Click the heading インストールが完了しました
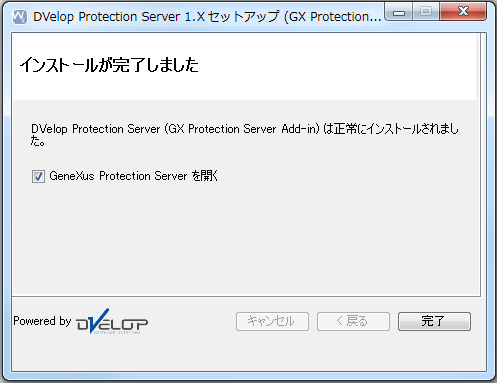Image resolution: width=497 pixels, height=383 pixels. tap(109, 65)
